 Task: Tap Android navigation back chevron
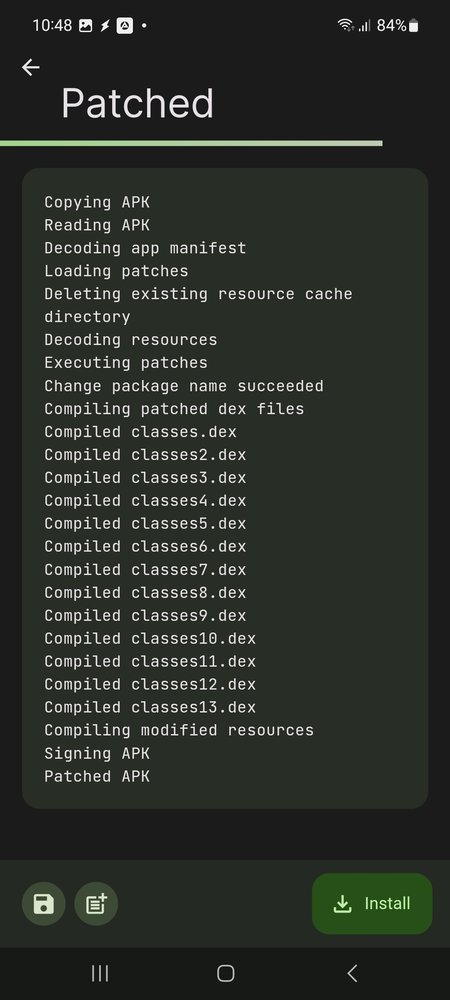coord(352,973)
